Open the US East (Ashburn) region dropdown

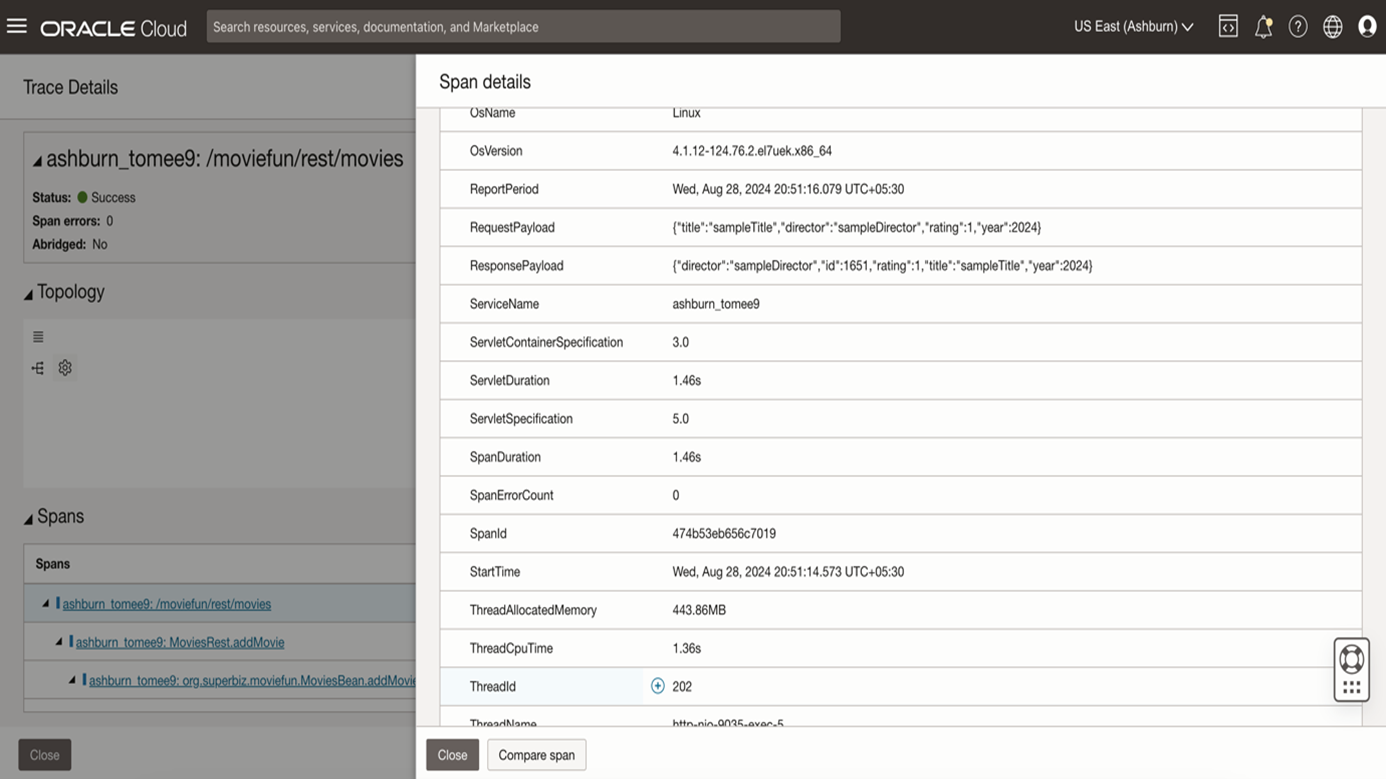pyautogui.click(x=1133, y=27)
